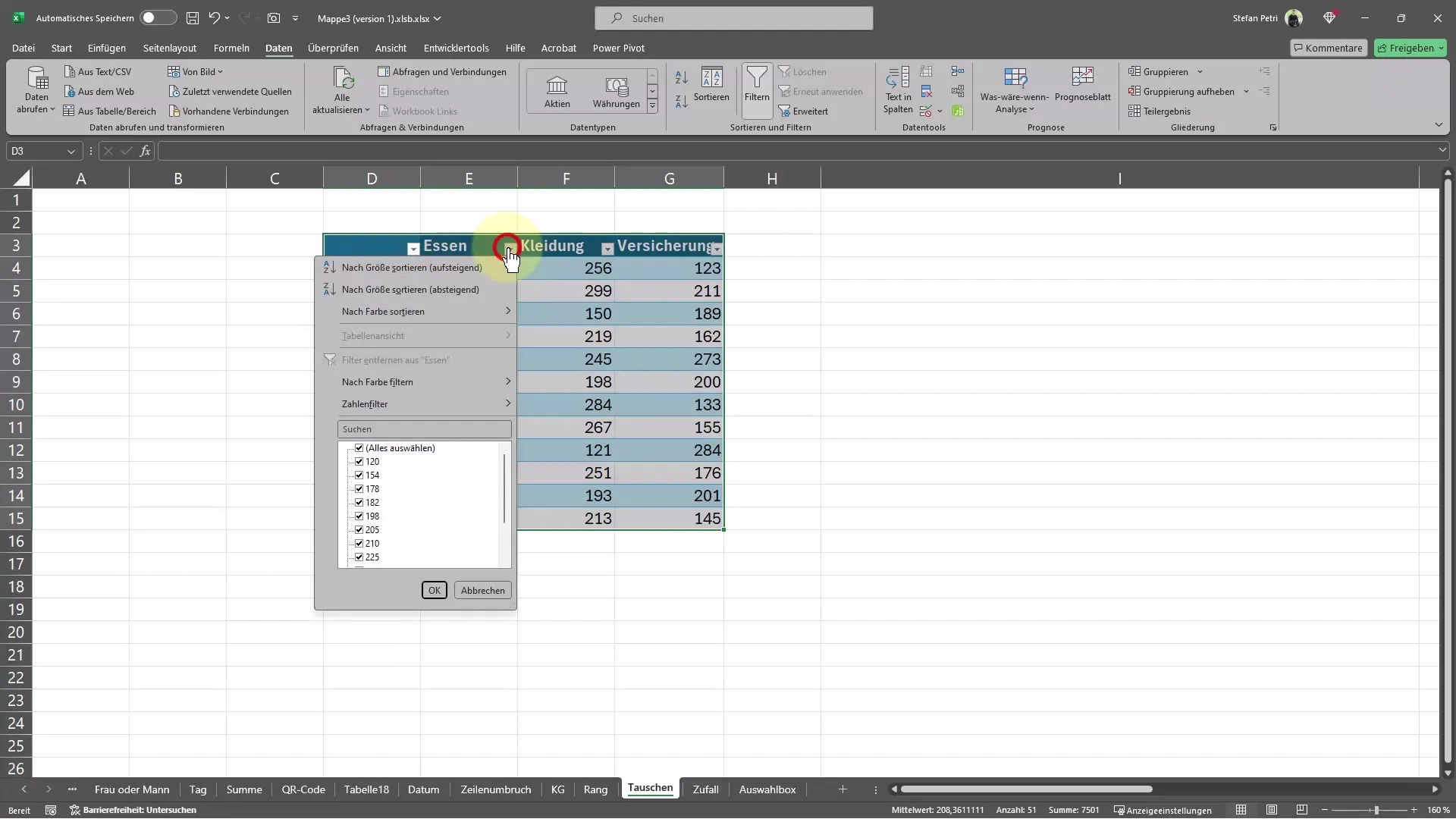Screen dimensions: 1456x819
Task: Open the Versicherung column filter dropdown
Action: (x=717, y=249)
